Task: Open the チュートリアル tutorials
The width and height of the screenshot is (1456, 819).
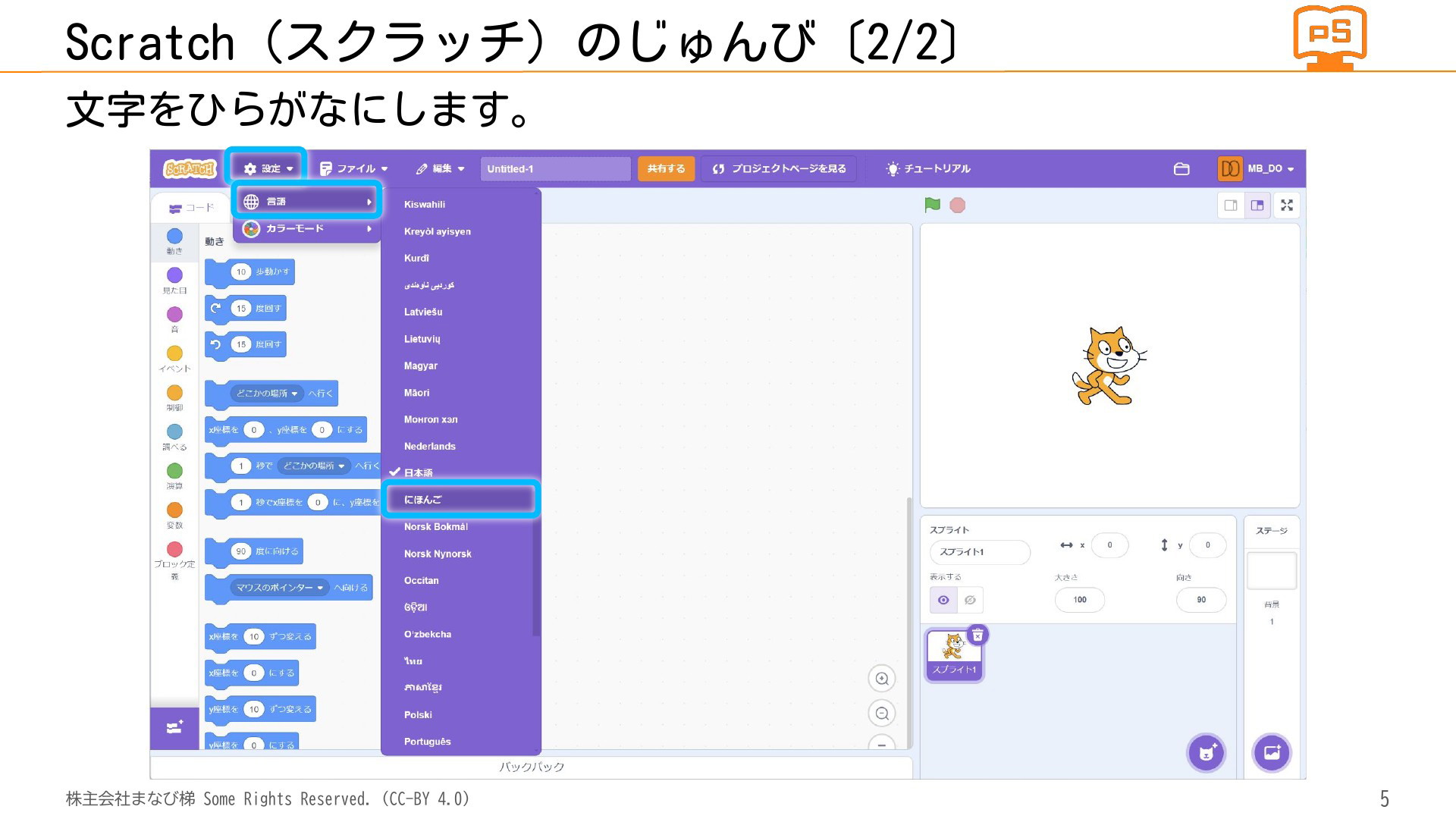Action: (x=928, y=168)
